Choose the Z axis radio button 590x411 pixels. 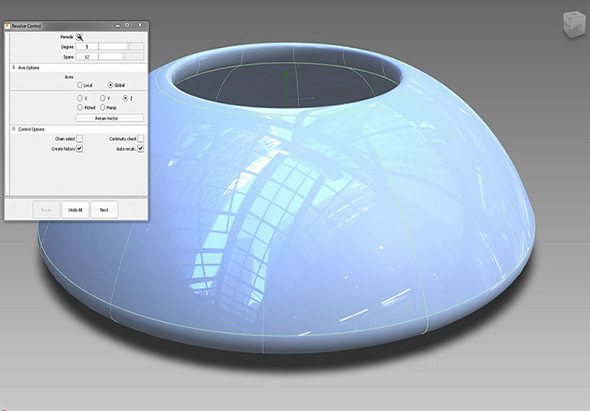pos(125,98)
